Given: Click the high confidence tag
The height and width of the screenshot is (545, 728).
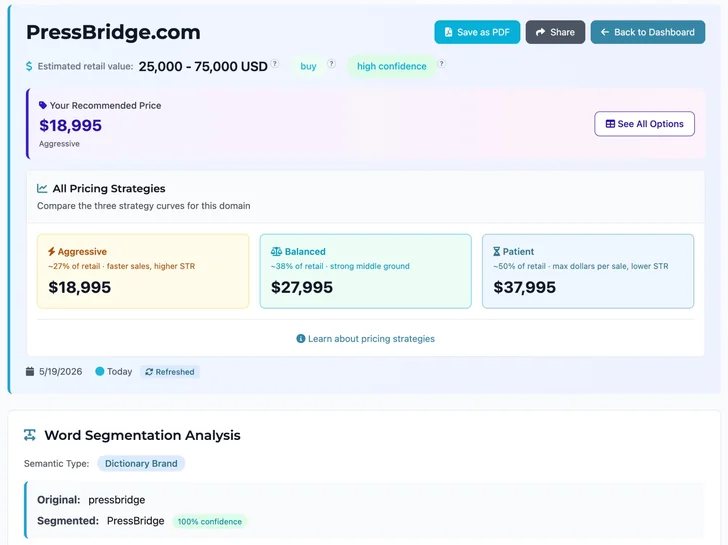Looking at the screenshot, I should click(x=391, y=66).
